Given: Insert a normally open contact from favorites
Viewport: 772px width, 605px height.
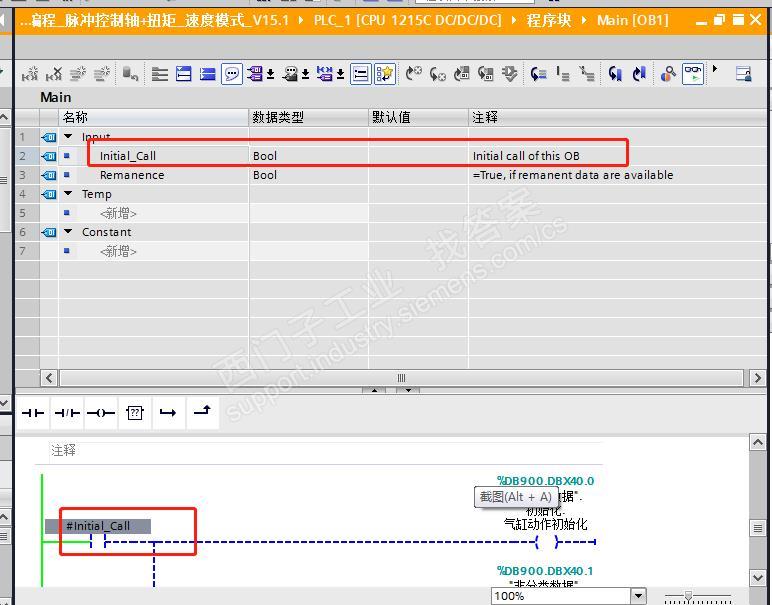Looking at the screenshot, I should (x=33, y=413).
